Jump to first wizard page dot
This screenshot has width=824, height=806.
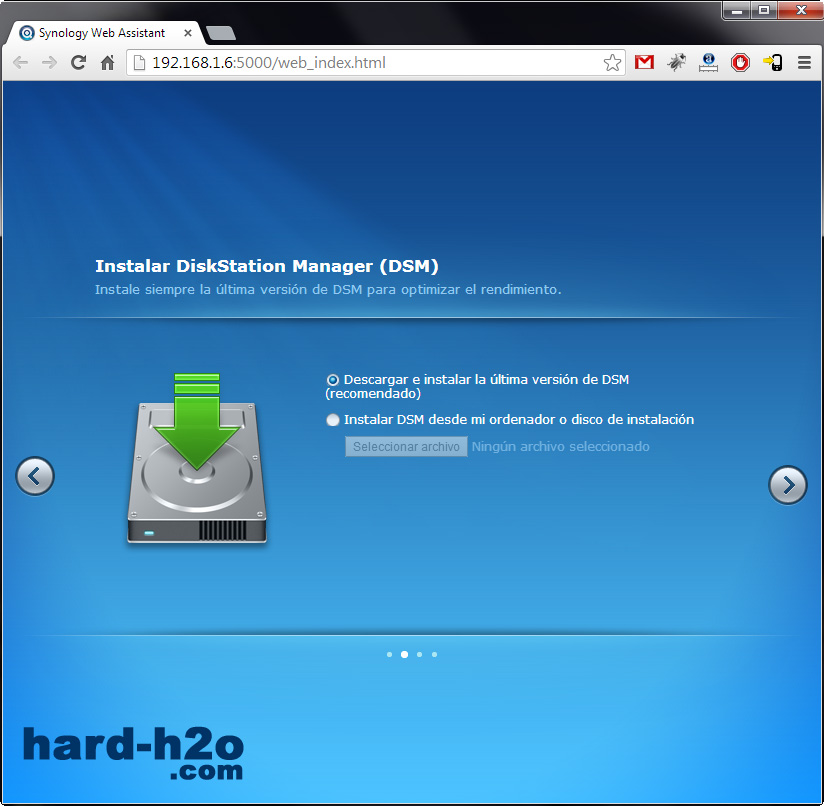click(389, 655)
